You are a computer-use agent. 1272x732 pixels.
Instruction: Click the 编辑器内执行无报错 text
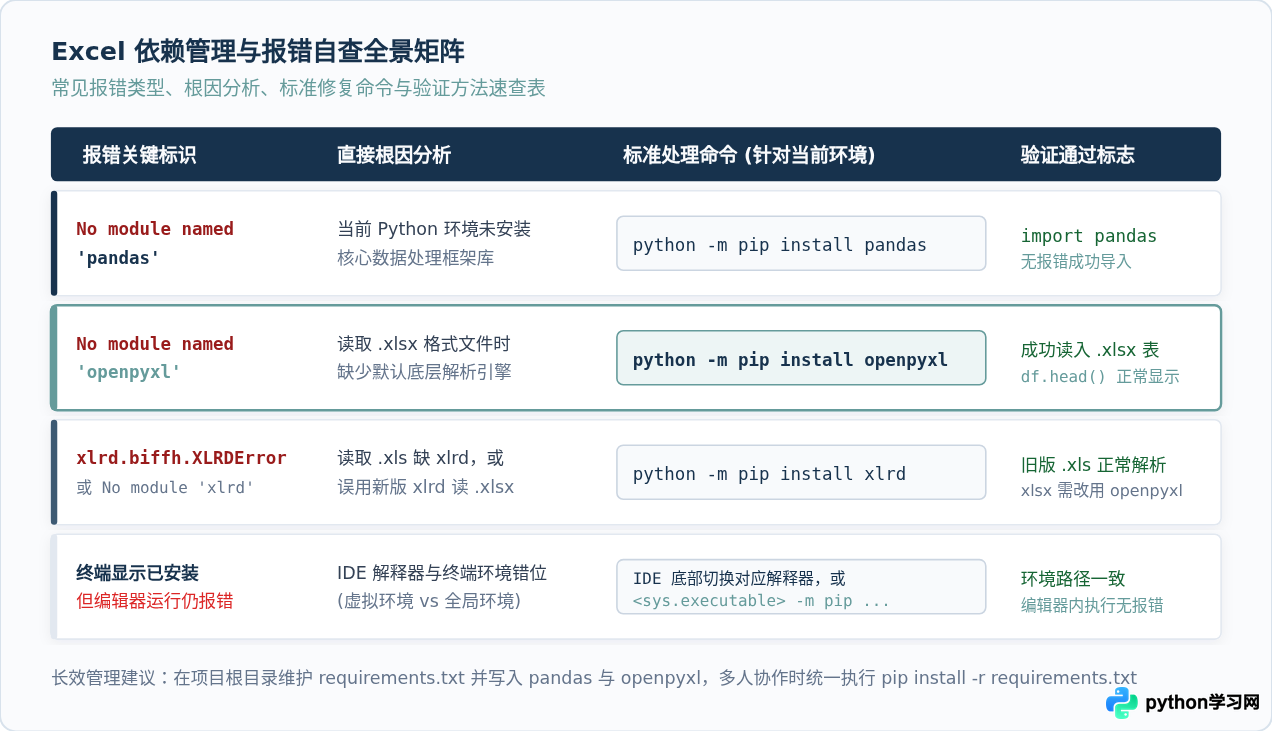(x=1092, y=605)
